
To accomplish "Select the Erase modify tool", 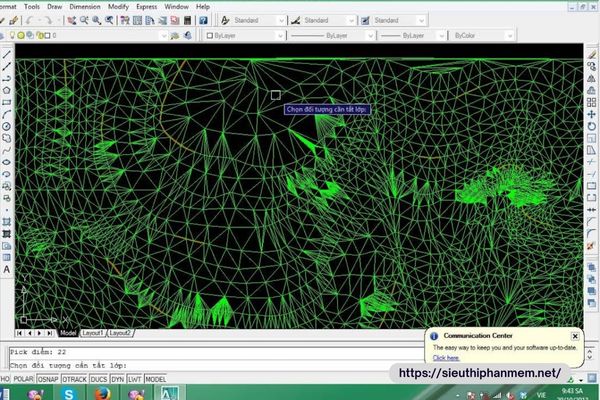I will click(x=592, y=55).
